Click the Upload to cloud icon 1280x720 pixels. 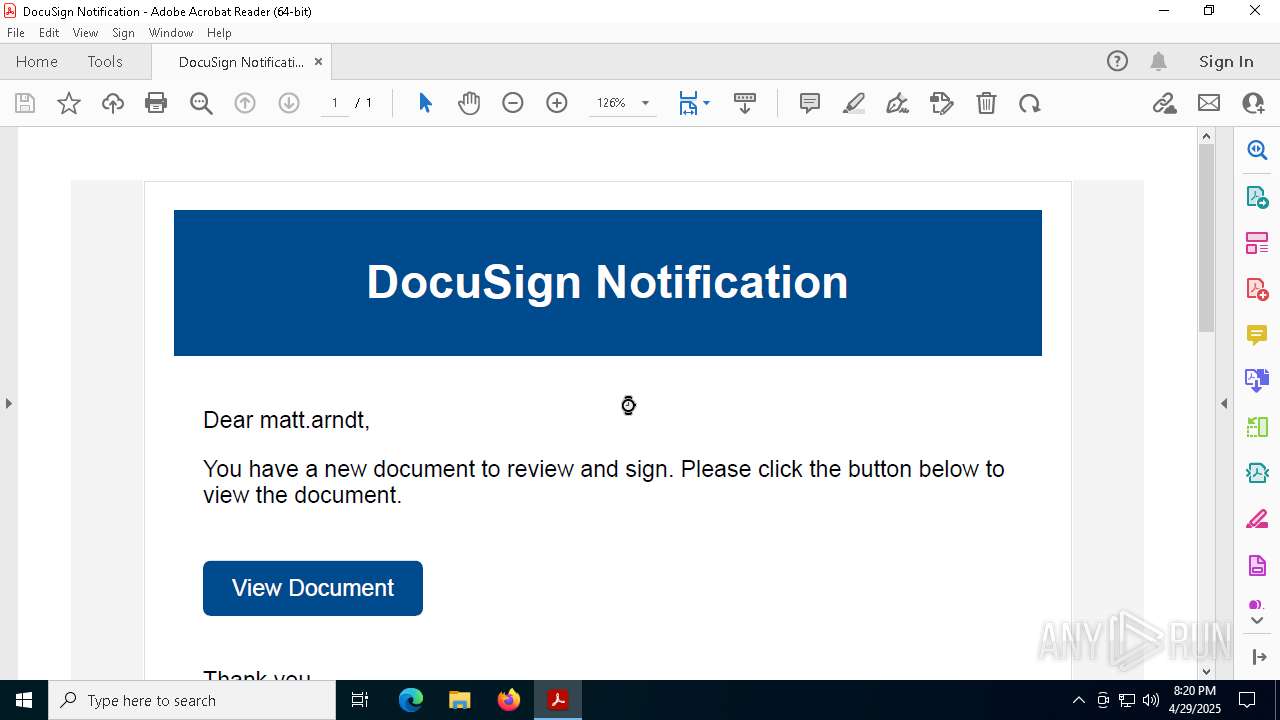click(x=113, y=103)
